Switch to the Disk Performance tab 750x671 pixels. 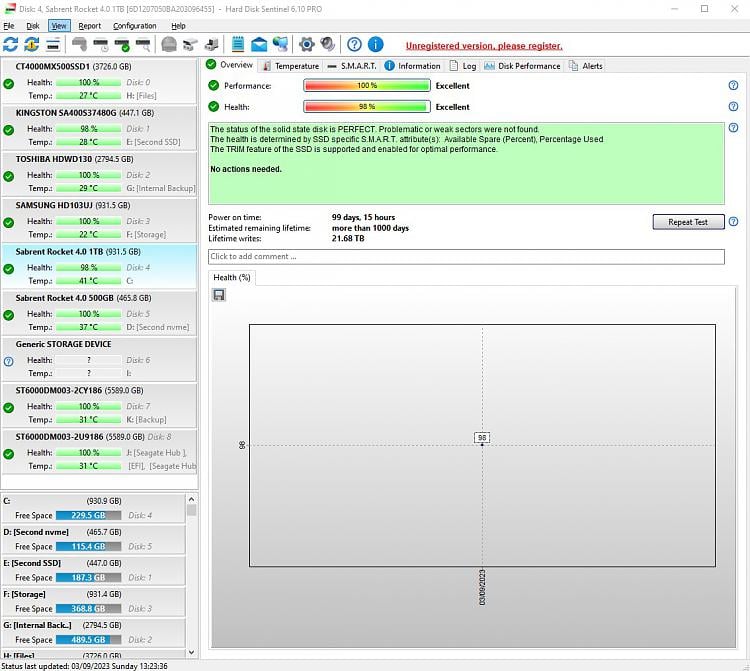522,66
